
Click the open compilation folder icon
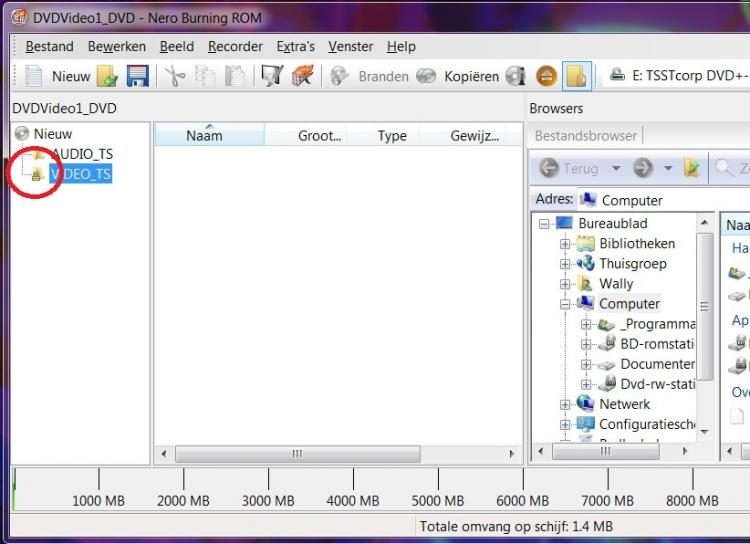coord(107,76)
